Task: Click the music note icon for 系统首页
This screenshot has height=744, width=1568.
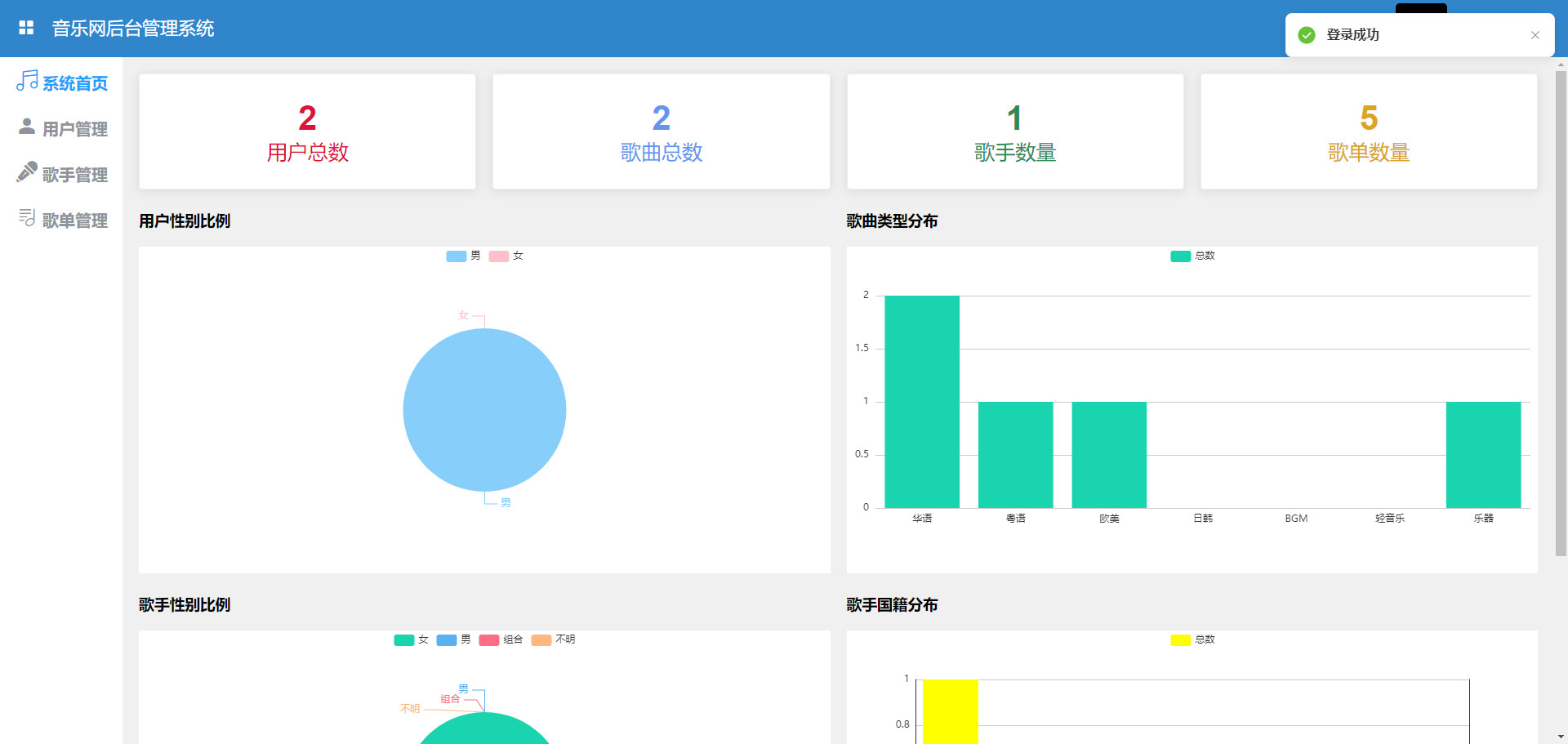Action: [27, 80]
